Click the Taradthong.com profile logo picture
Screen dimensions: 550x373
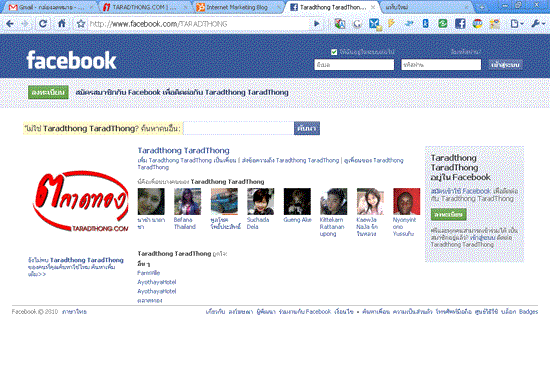coord(81,201)
